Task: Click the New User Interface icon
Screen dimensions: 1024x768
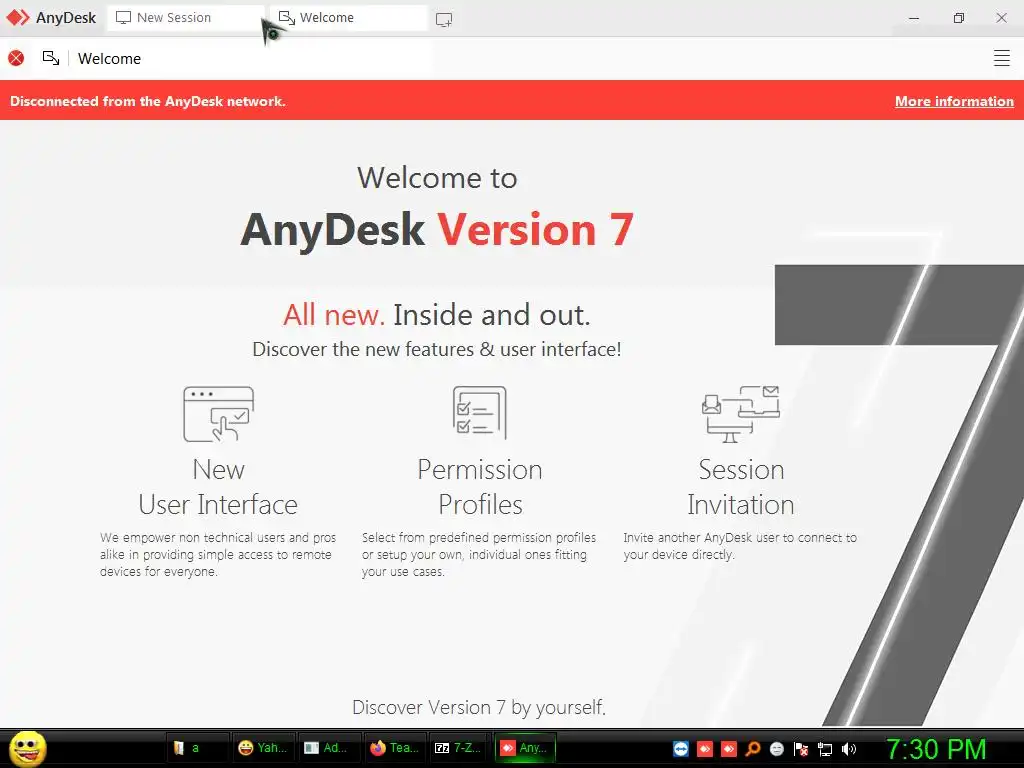Action: coord(219,414)
